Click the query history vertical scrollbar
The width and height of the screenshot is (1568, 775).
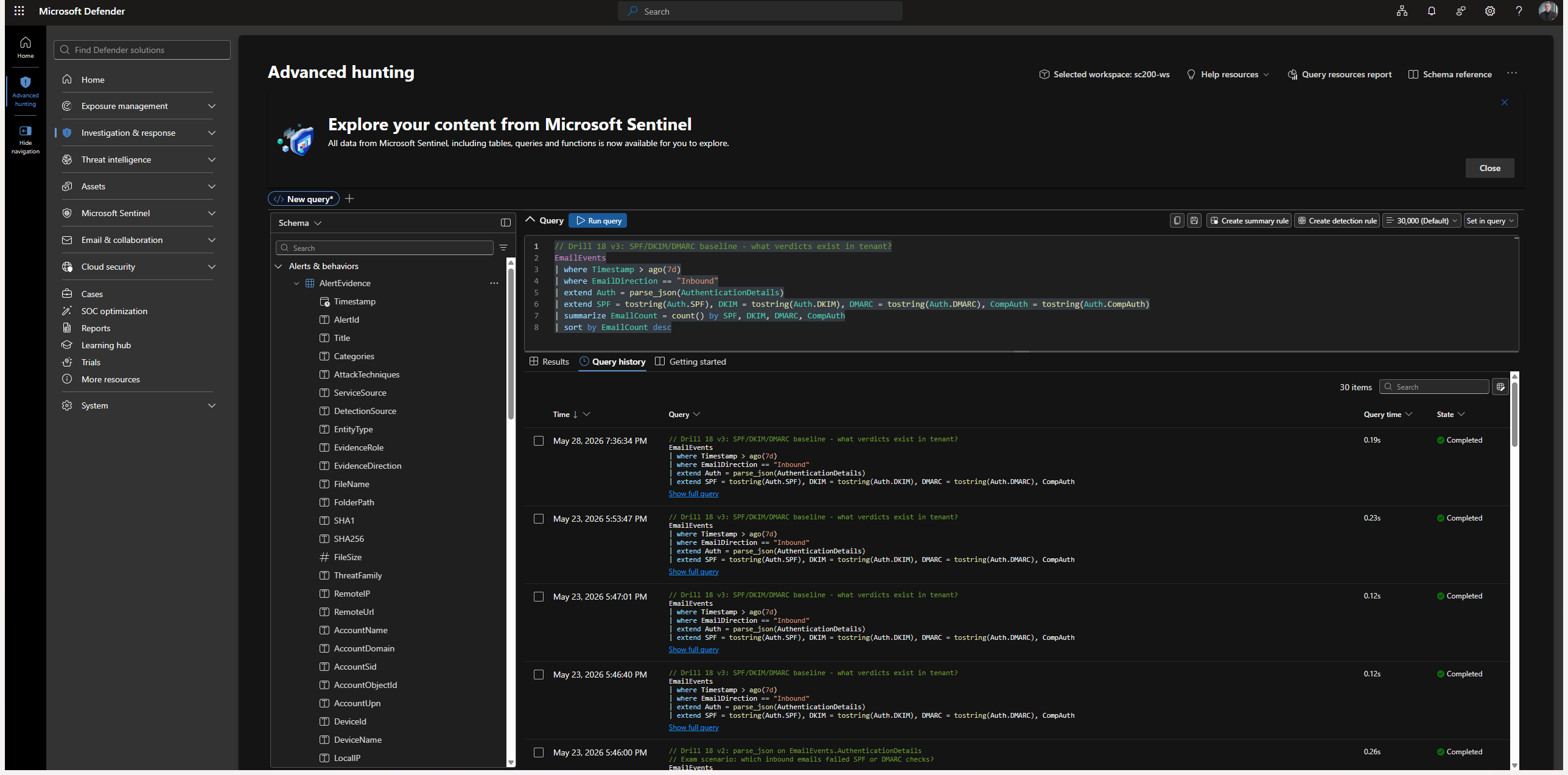(x=1514, y=414)
